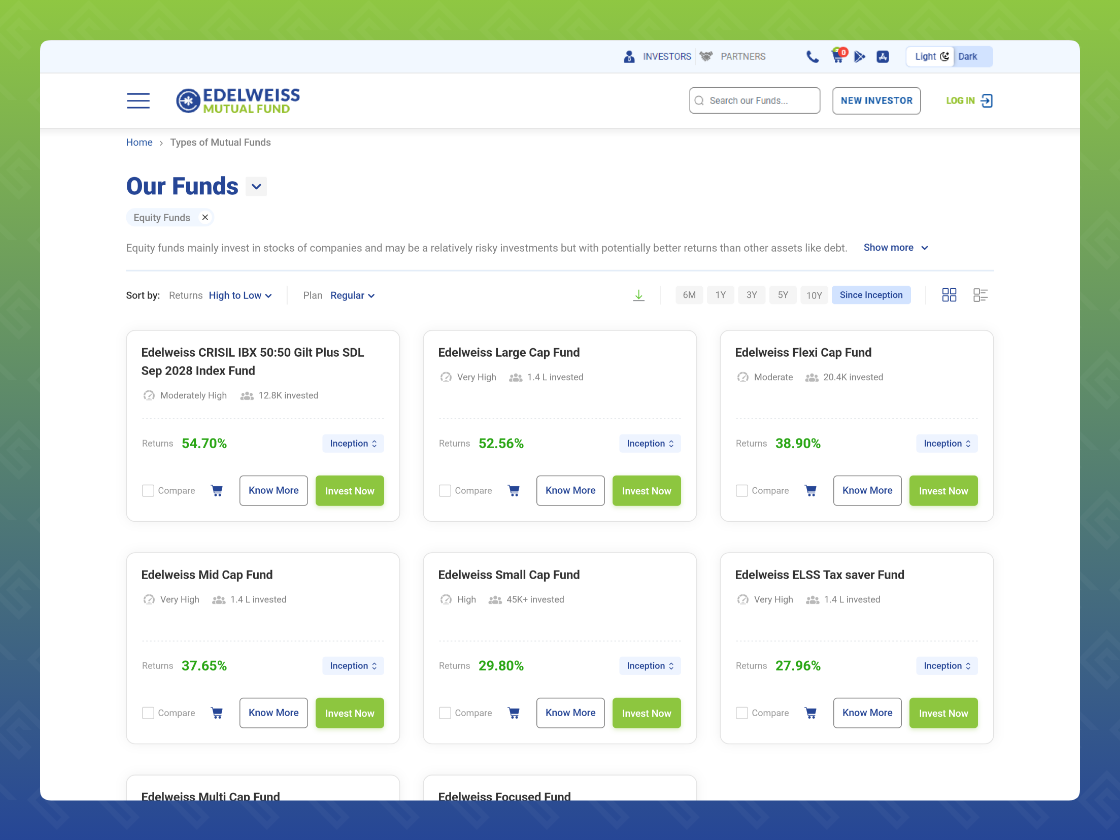
Task: Click the App Store icon
Action: (x=883, y=56)
